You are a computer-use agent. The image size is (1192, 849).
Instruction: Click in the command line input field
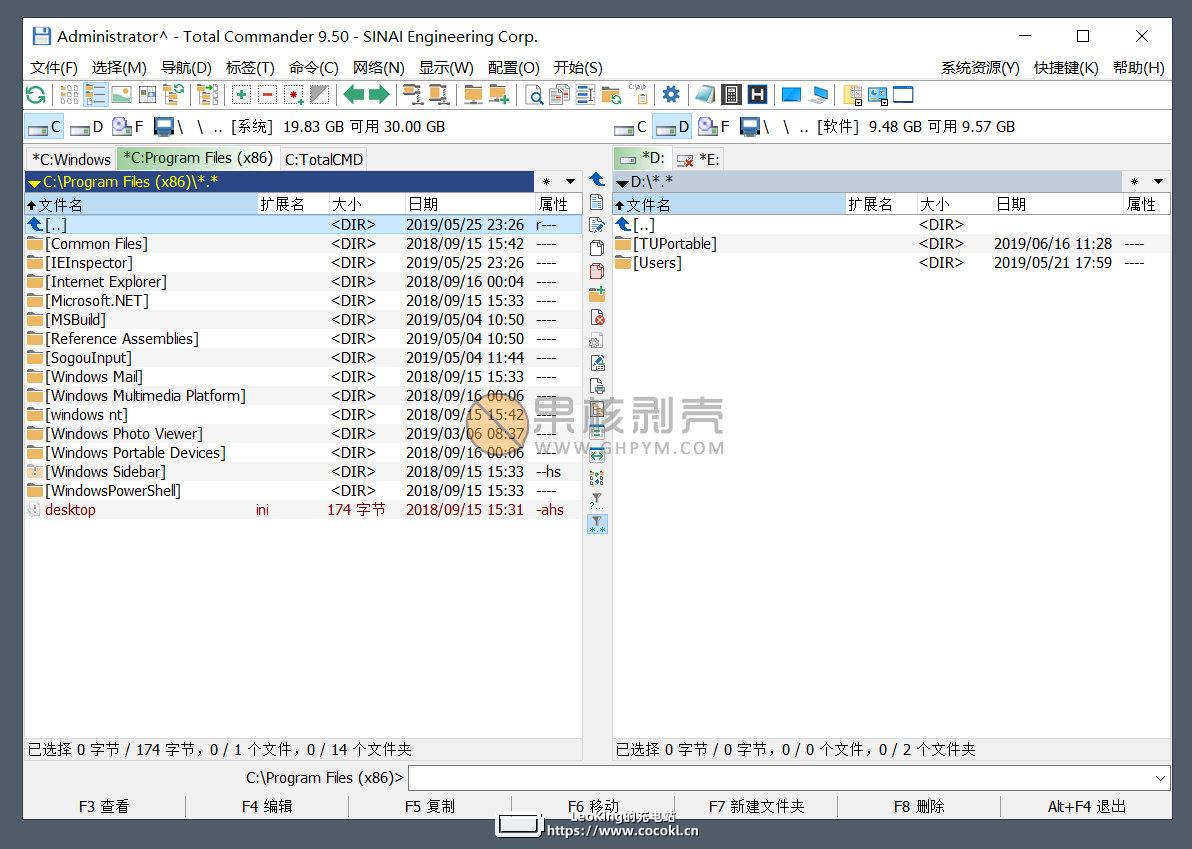[x=779, y=778]
